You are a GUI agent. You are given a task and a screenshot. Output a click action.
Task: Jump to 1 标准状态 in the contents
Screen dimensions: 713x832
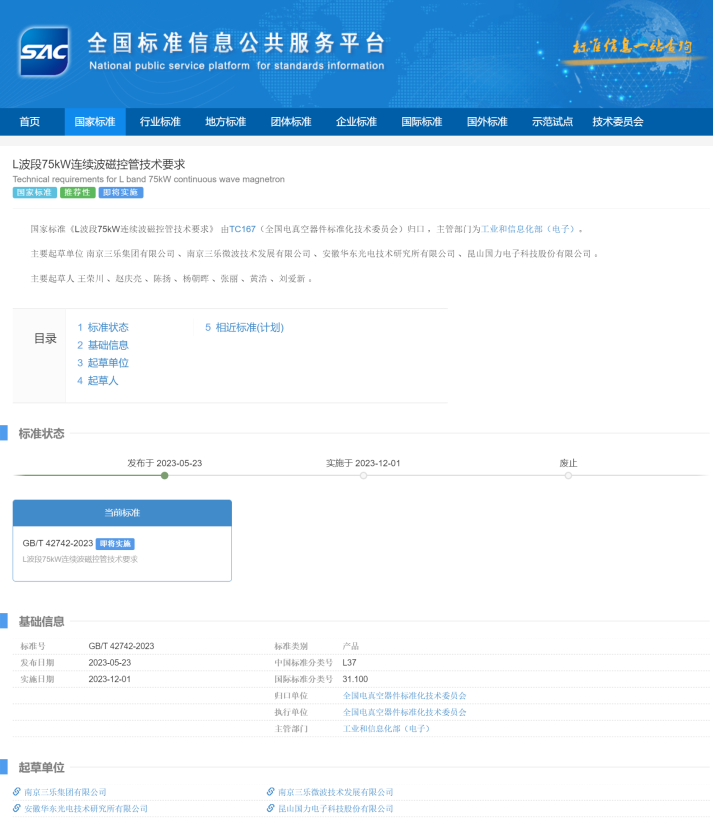[103, 327]
